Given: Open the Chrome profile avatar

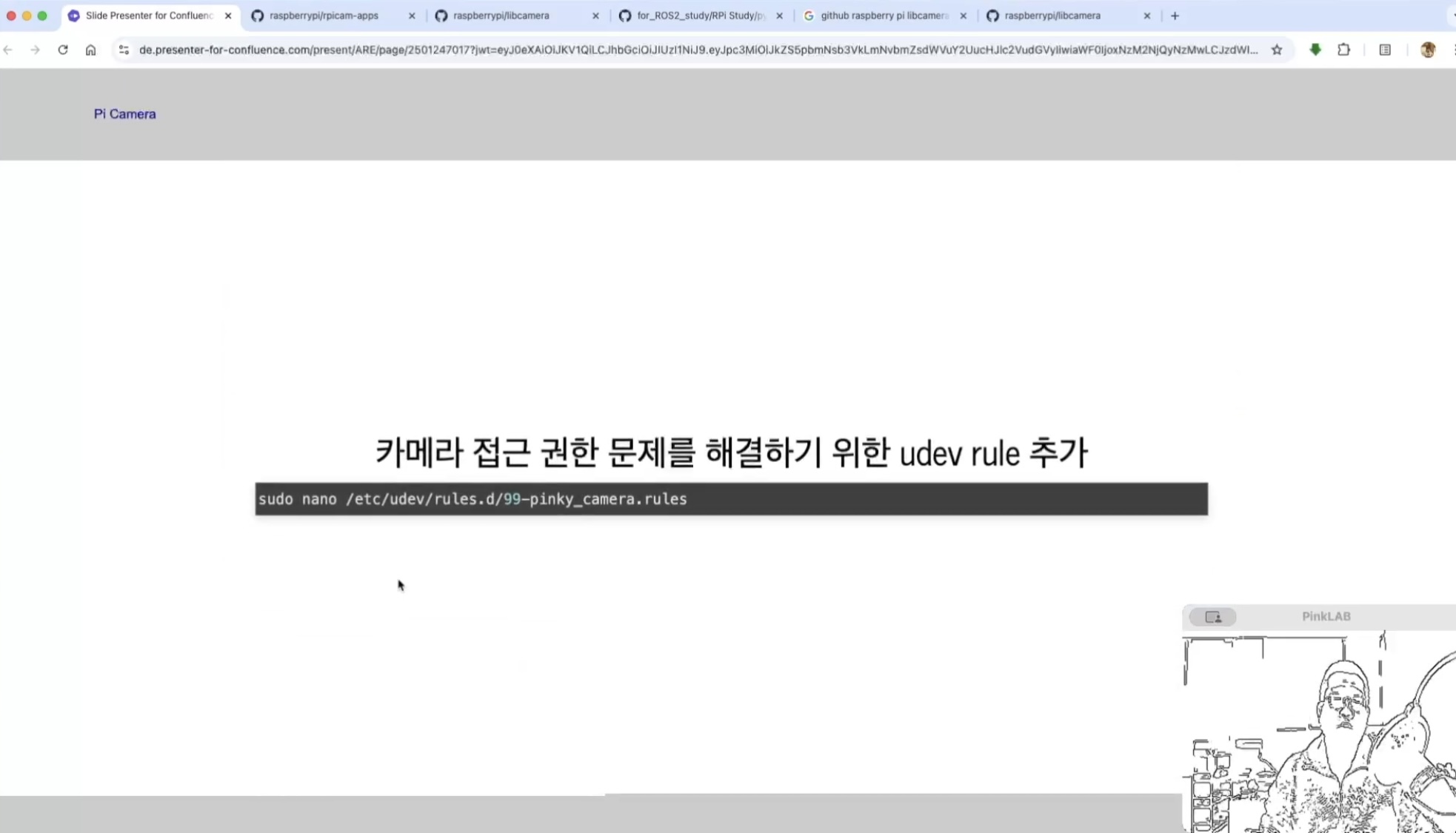Looking at the screenshot, I should pyautogui.click(x=1428, y=50).
